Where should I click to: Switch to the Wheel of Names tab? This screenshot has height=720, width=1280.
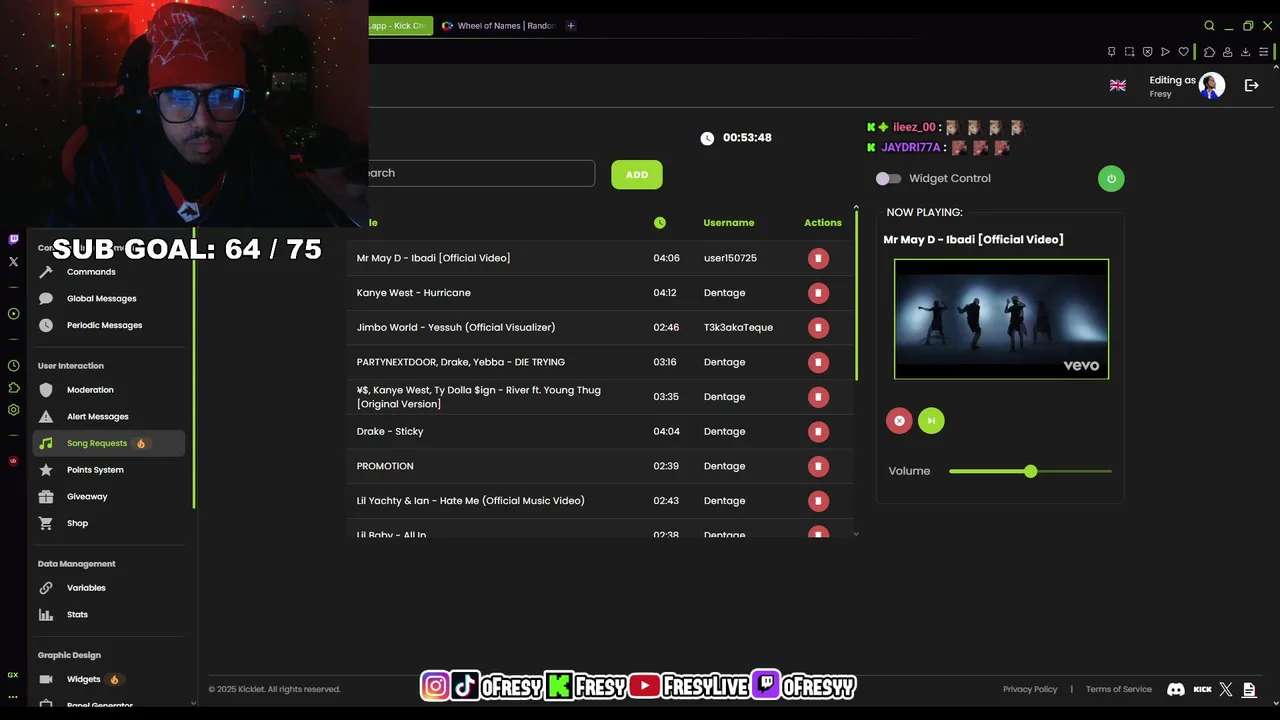[498, 26]
